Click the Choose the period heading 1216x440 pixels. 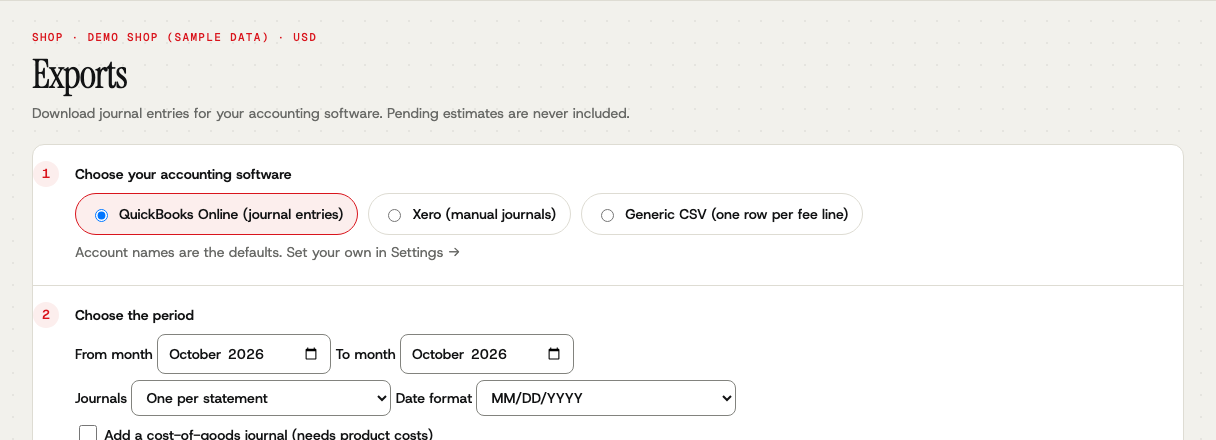pyautogui.click(x=134, y=315)
